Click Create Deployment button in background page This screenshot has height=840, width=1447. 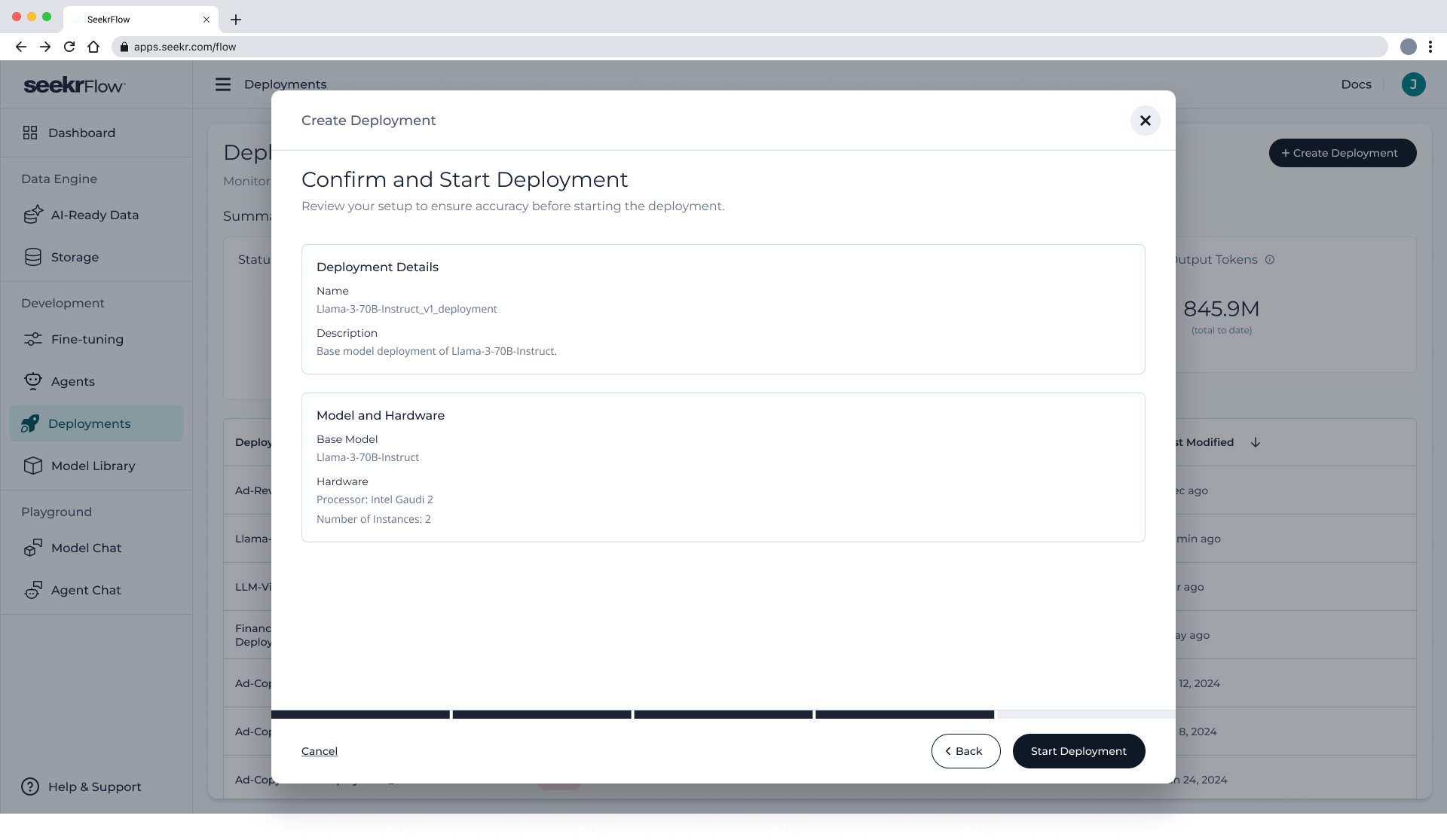1342,153
